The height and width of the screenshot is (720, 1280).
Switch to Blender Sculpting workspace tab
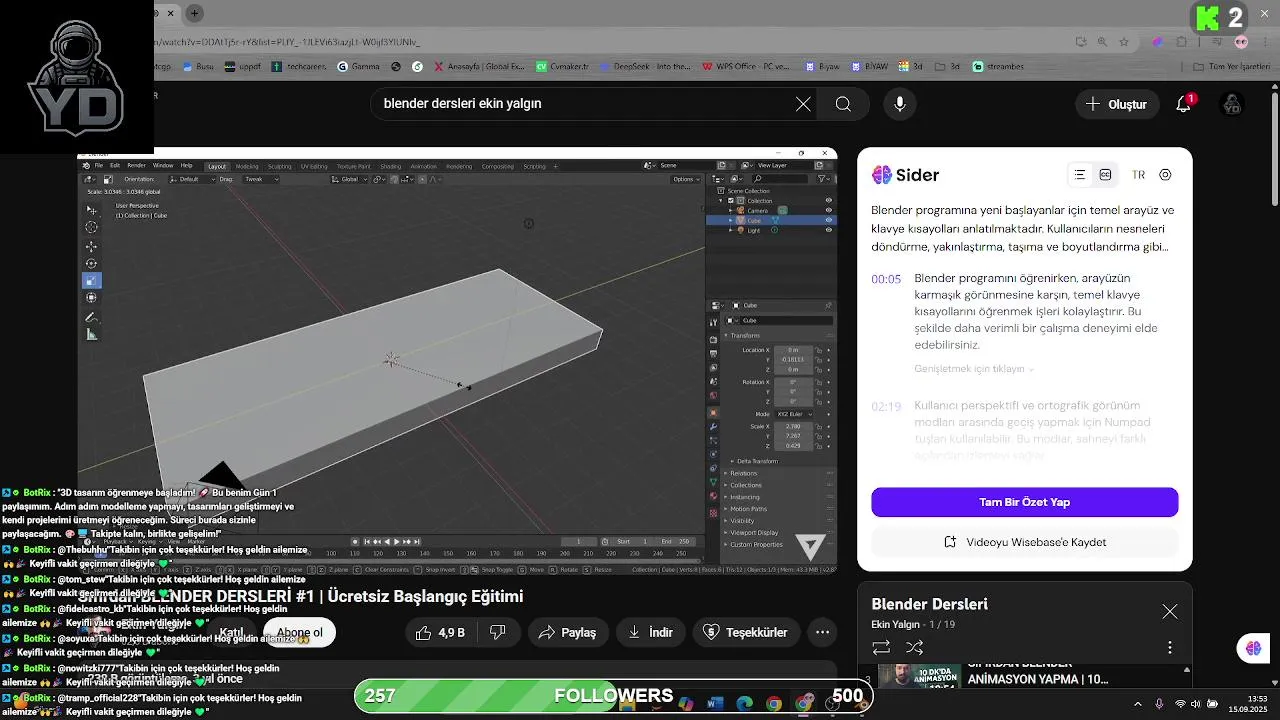coord(279,166)
